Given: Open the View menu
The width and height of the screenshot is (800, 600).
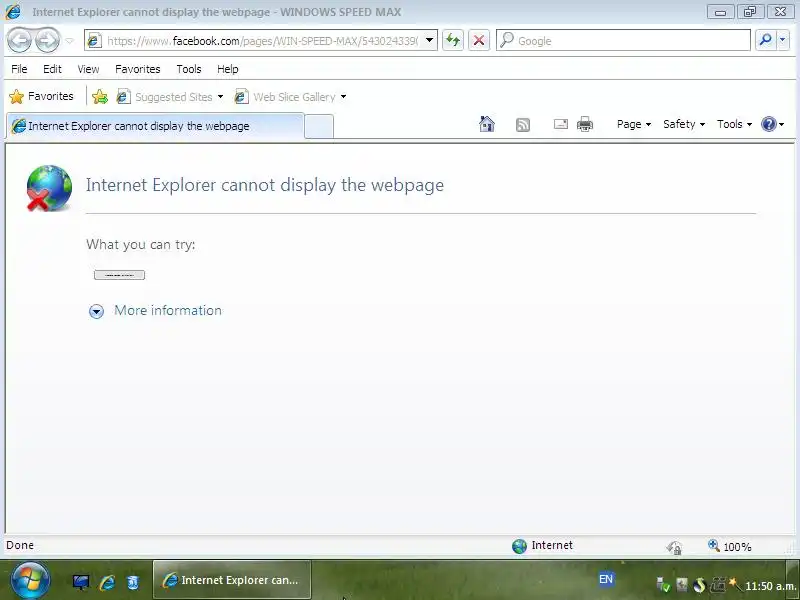Looking at the screenshot, I should pos(88,69).
